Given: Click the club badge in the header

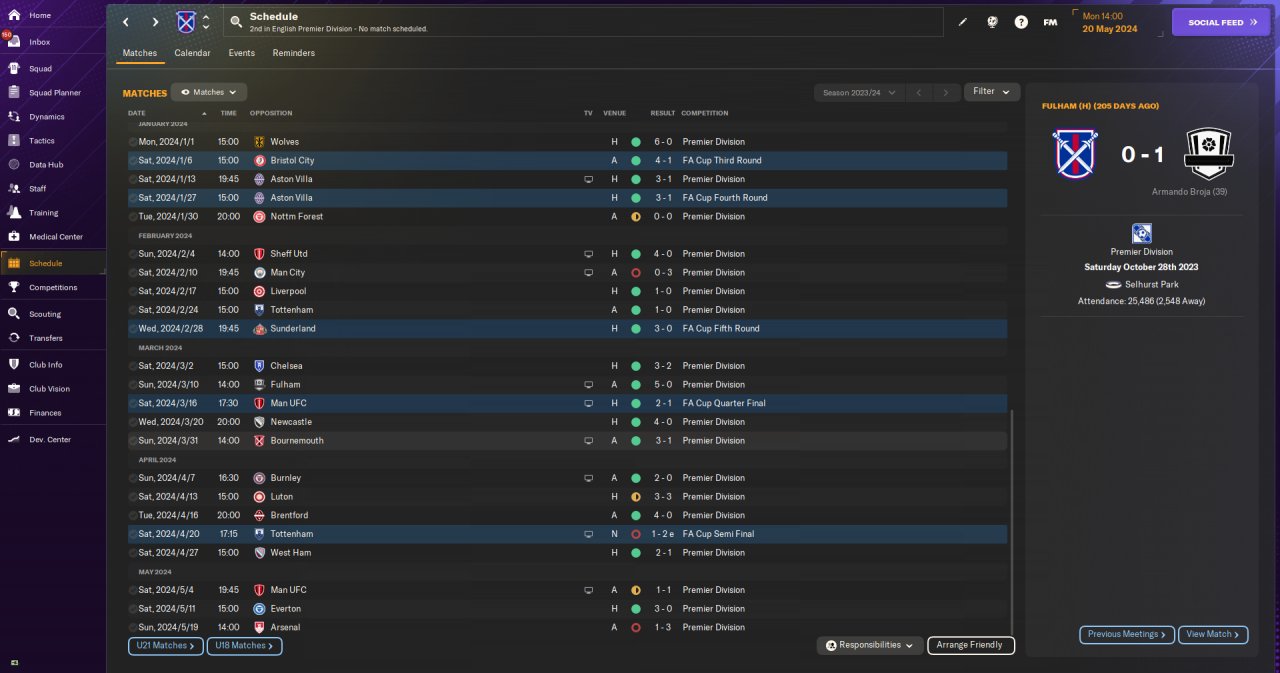Looking at the screenshot, I should (186, 22).
